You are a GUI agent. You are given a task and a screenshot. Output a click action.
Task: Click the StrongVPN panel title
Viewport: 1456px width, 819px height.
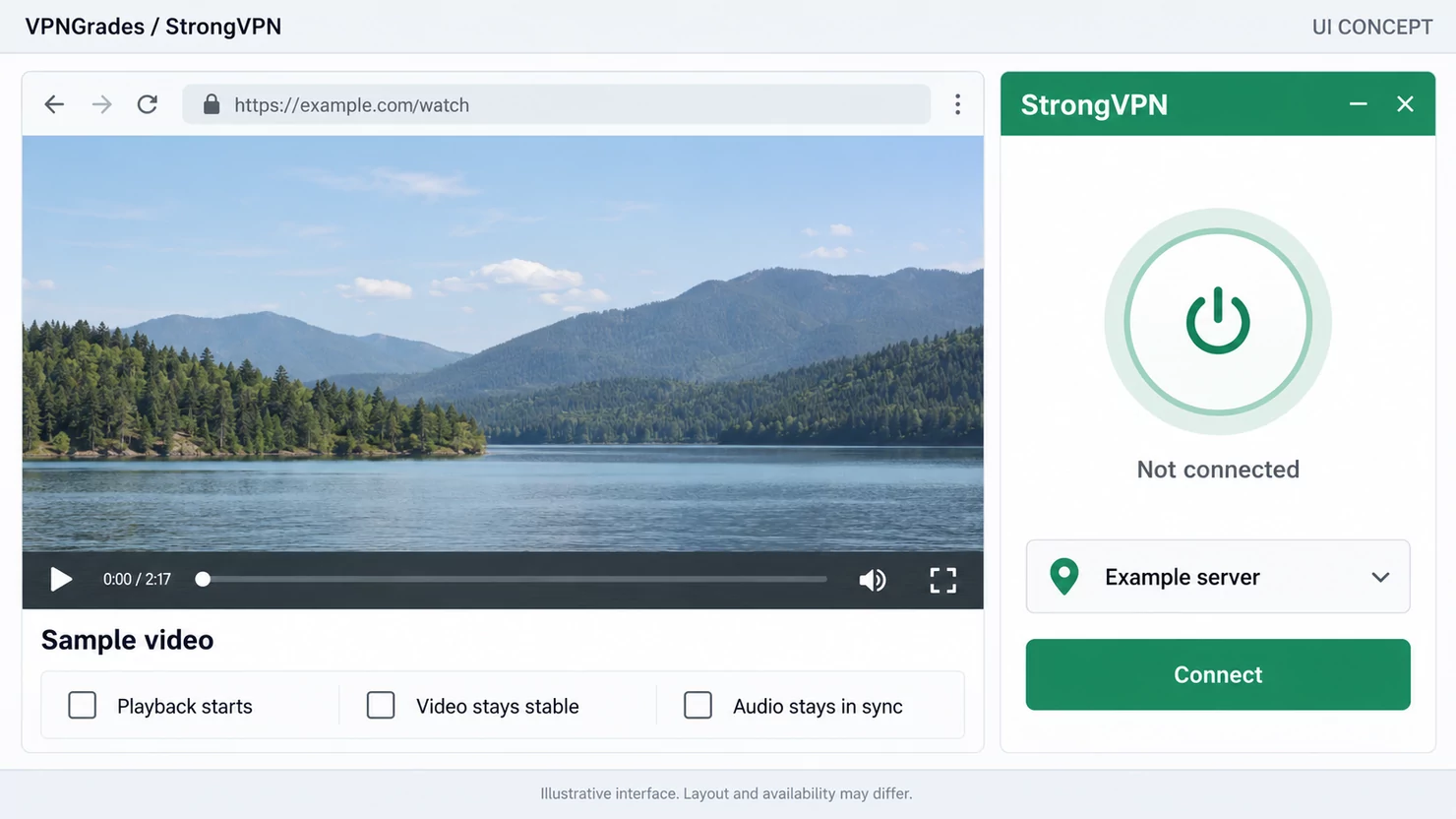(1094, 104)
